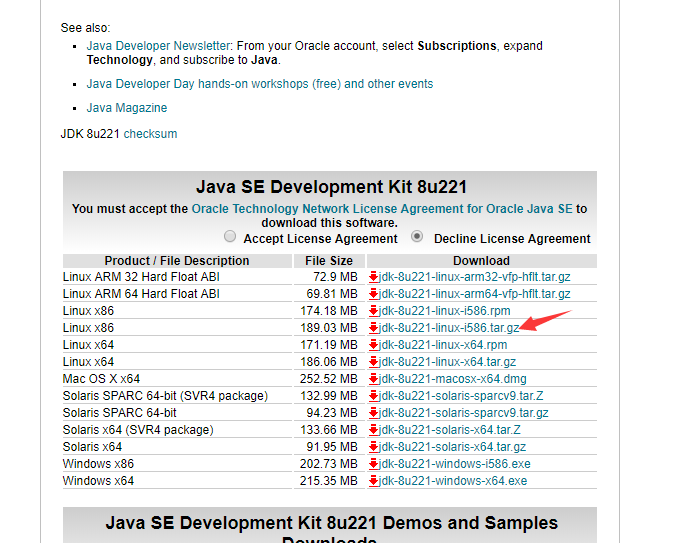Open Java Developer Day workshops link
Image resolution: width=696 pixels, height=543 pixels.
click(260, 84)
